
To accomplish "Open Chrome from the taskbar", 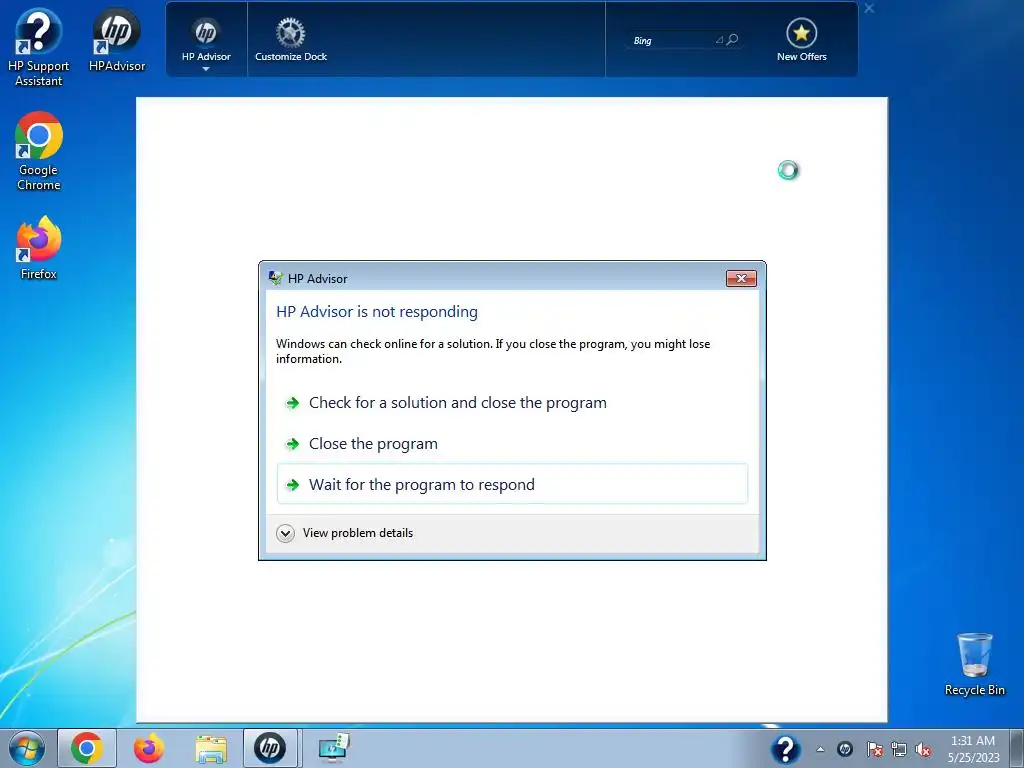I will tap(87, 748).
